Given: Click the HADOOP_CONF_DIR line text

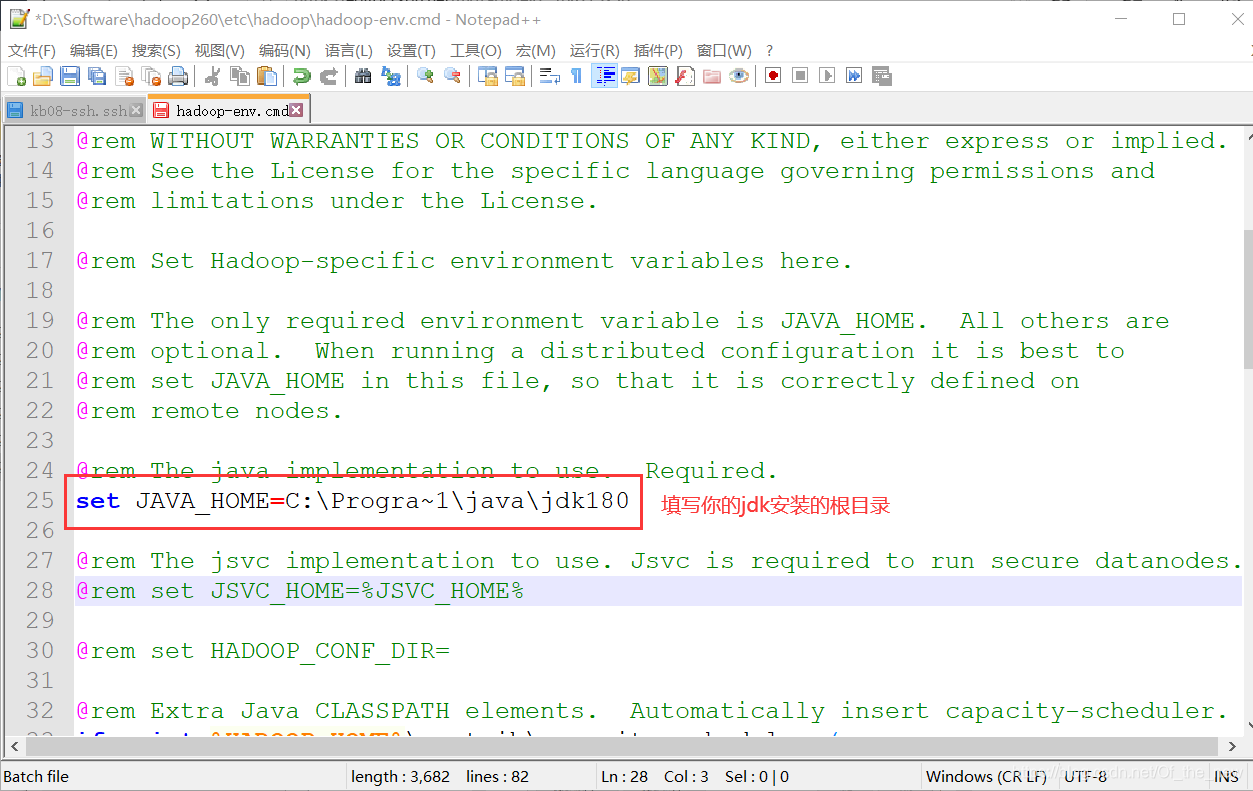Looking at the screenshot, I should point(263,651).
